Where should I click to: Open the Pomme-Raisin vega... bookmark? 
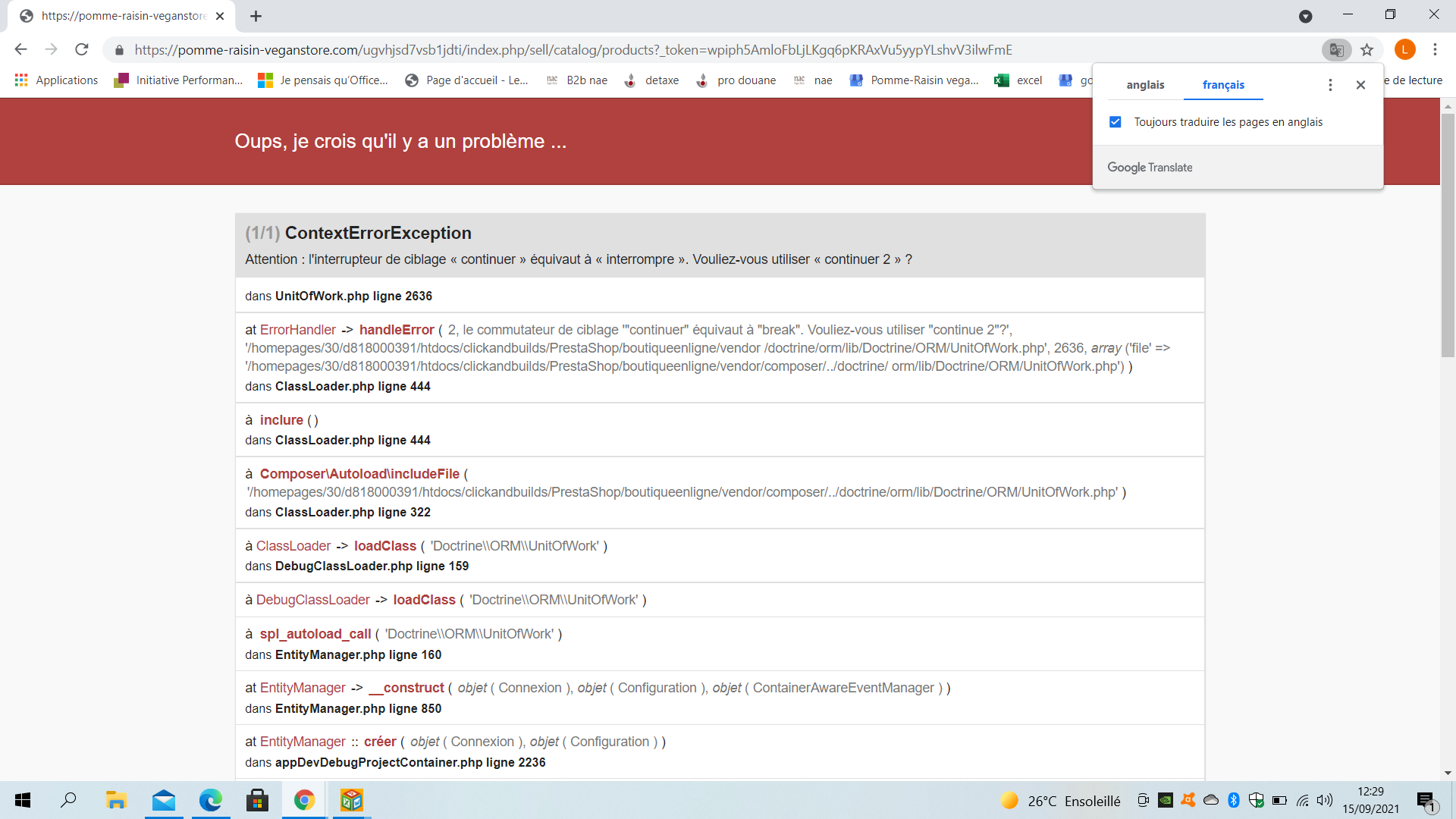pyautogui.click(x=914, y=80)
